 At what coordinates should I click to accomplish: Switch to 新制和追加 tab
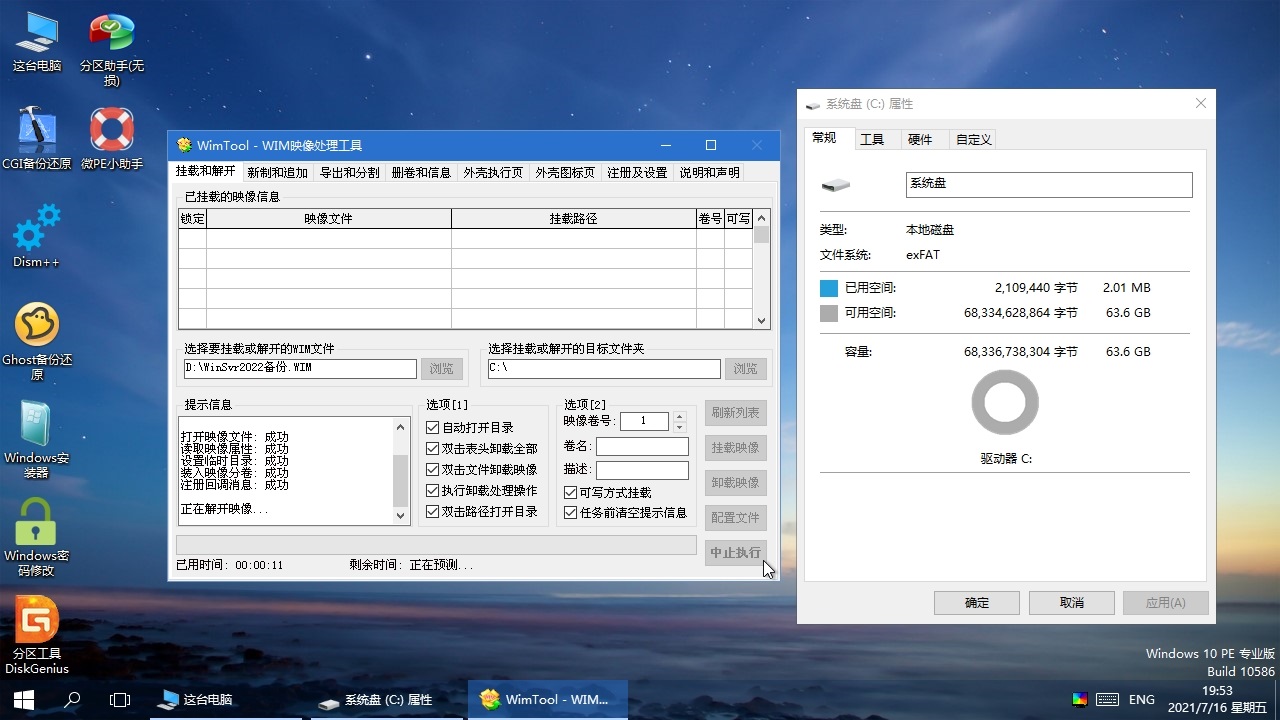click(277, 172)
